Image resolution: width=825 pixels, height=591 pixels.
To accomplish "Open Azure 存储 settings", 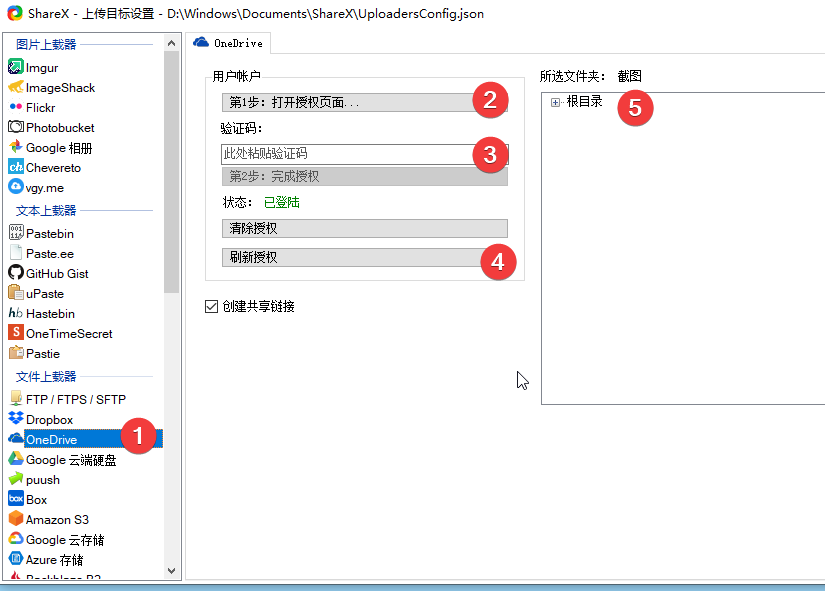I will [55, 560].
